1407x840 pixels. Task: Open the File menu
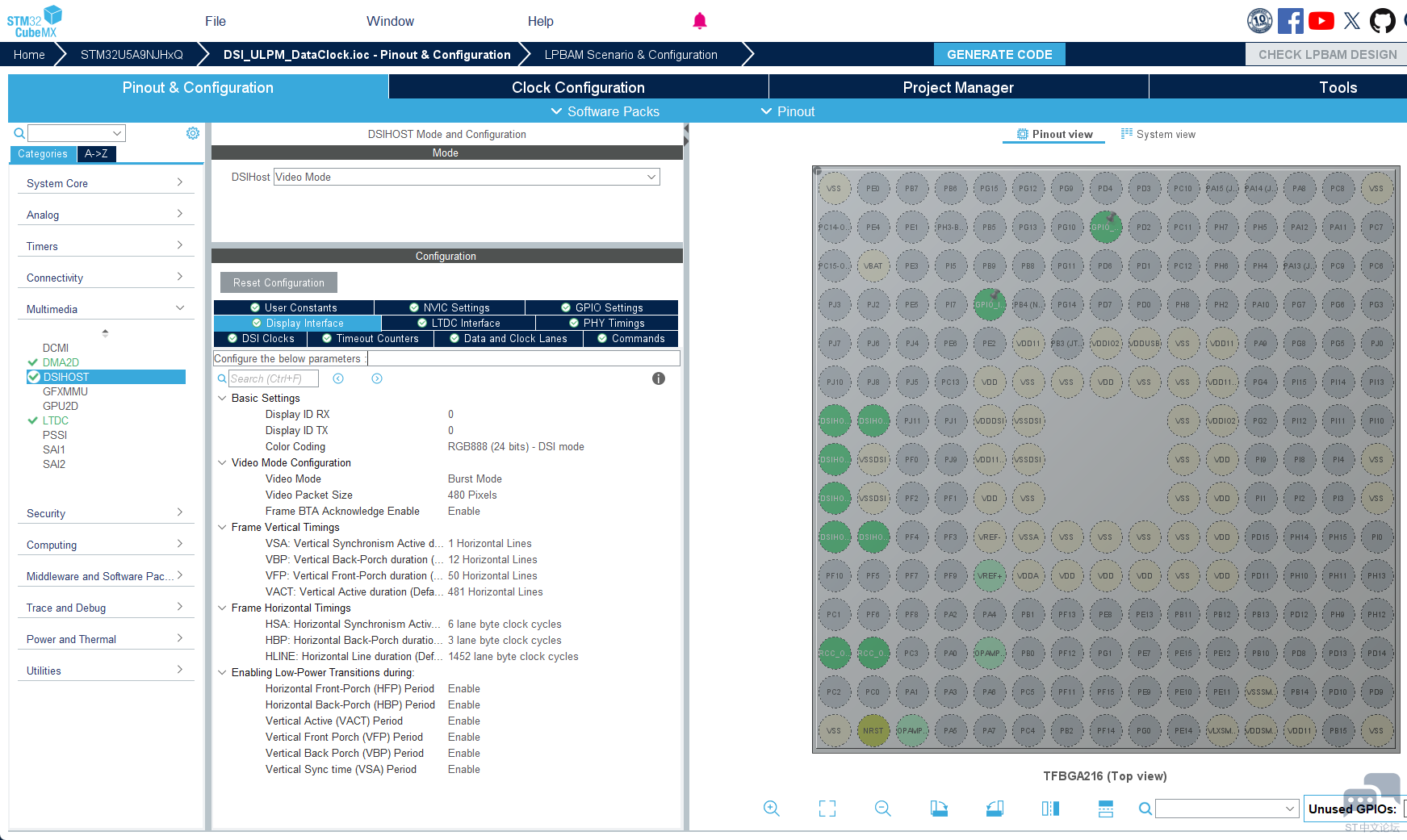[216, 21]
